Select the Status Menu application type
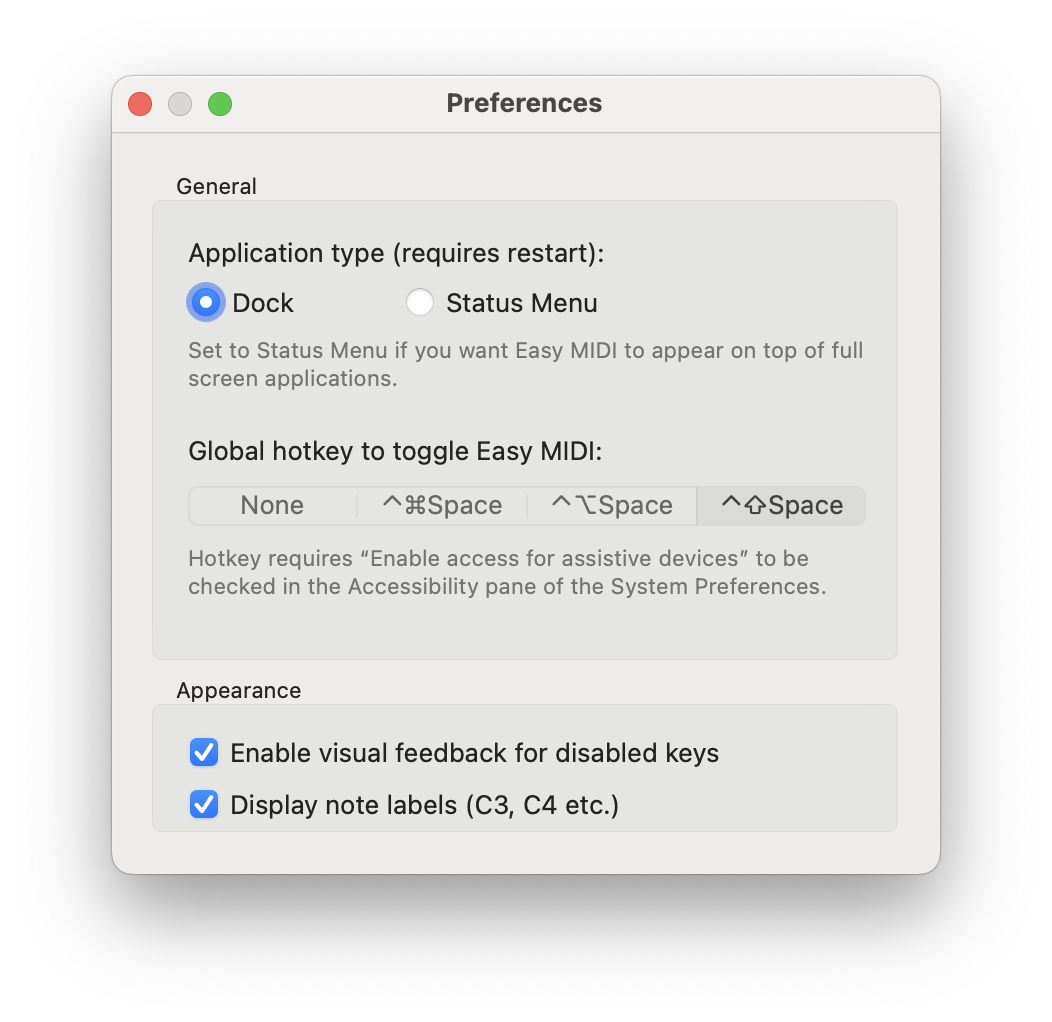The image size is (1052, 1022). [419, 302]
